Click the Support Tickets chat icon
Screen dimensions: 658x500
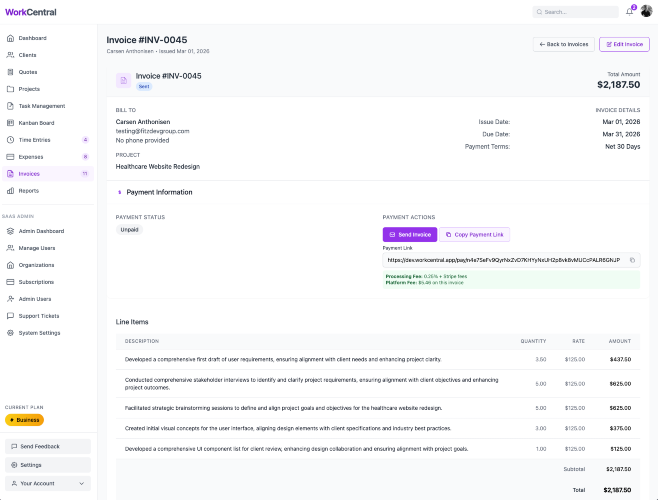click(x=10, y=316)
